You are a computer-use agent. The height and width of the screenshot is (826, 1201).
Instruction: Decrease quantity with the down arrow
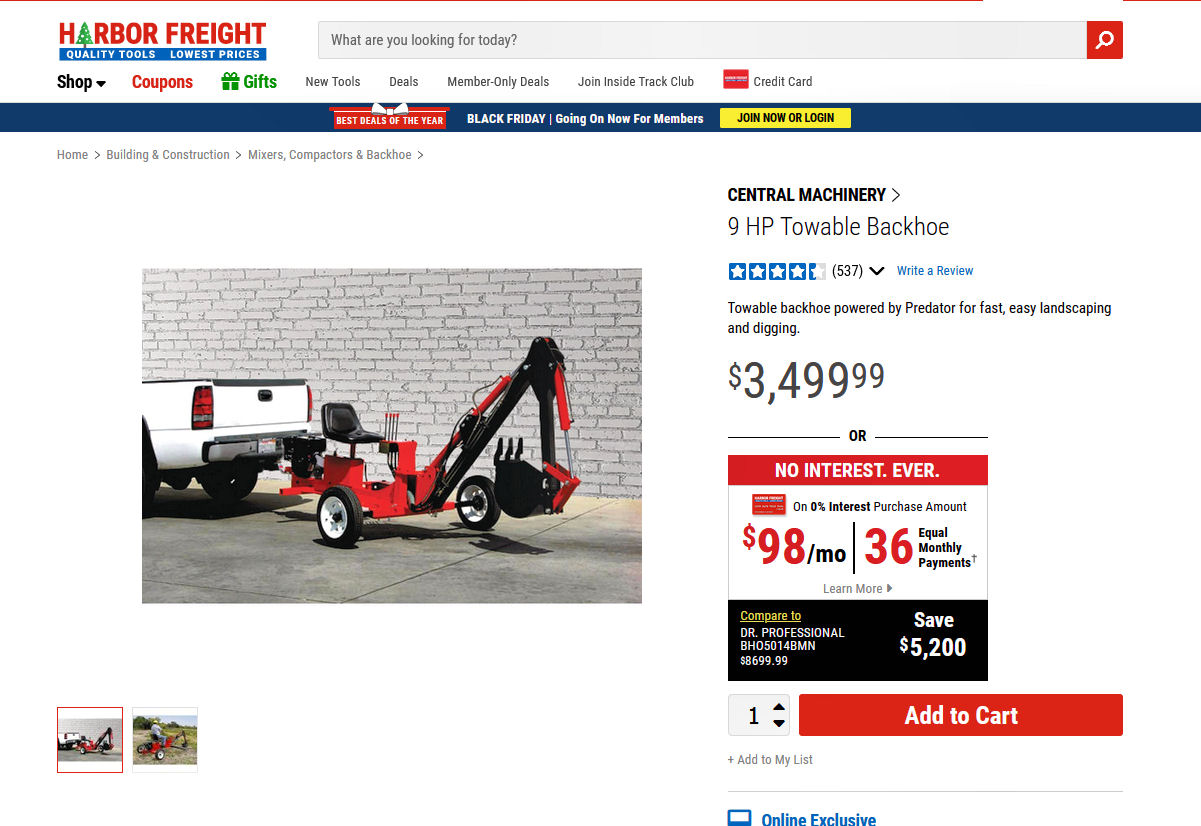coord(779,723)
